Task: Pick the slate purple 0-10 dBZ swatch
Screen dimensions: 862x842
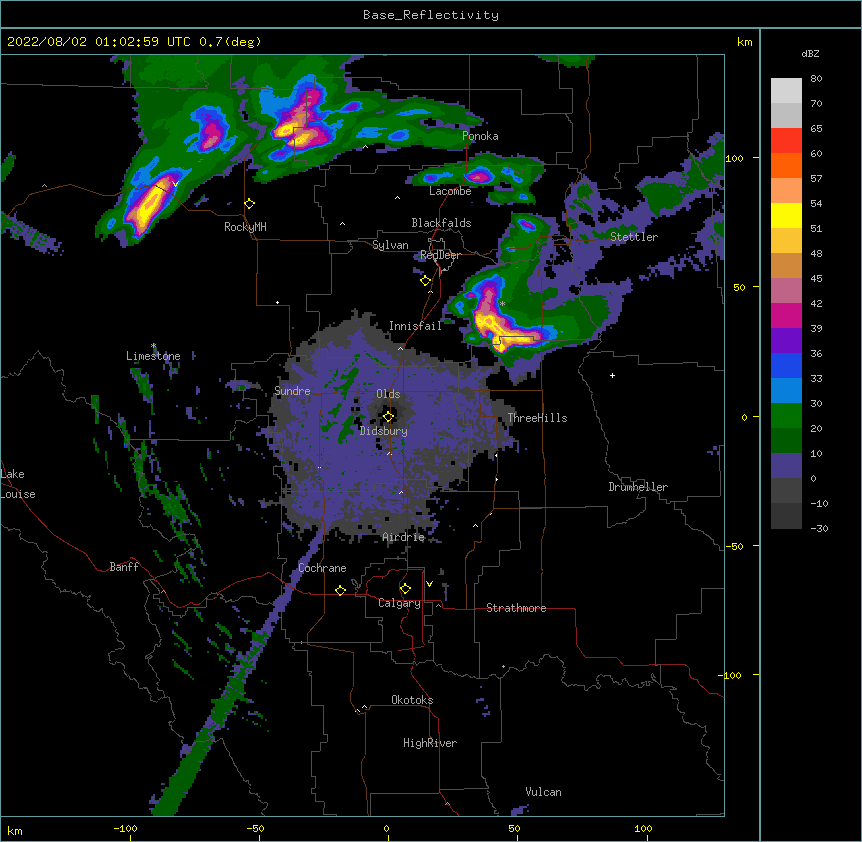Action: (786, 466)
